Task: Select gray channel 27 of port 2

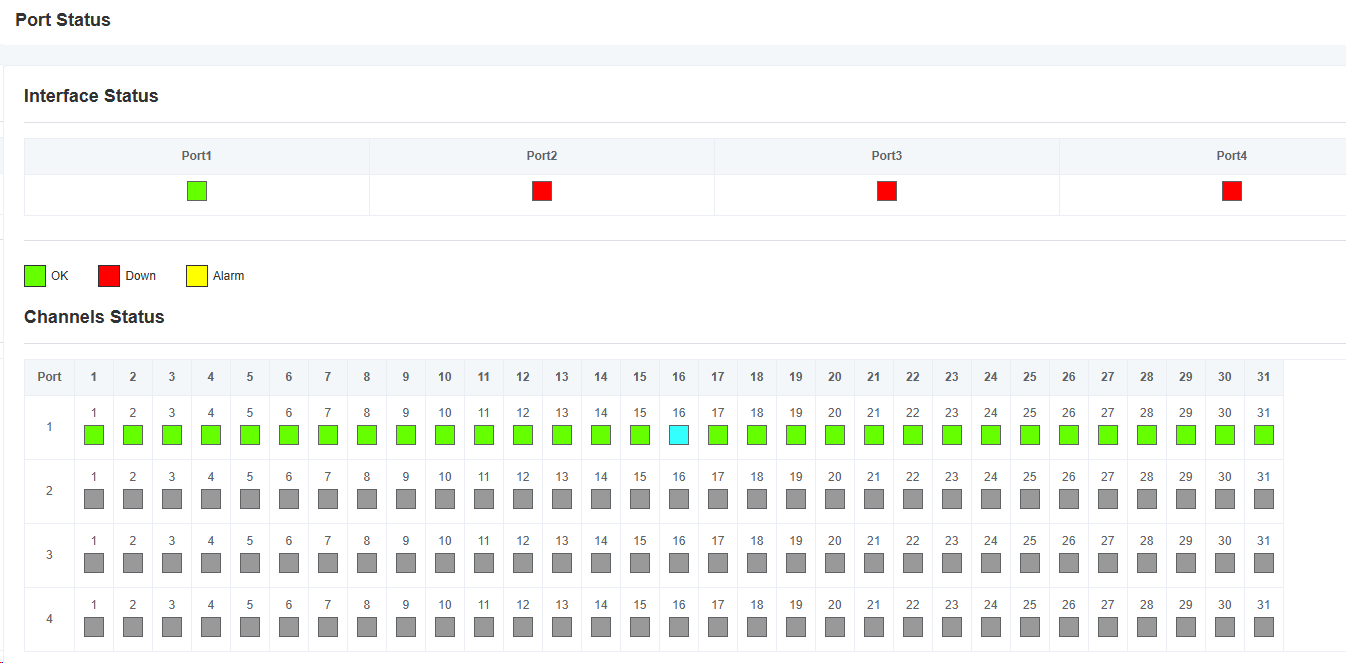Action: (1108, 499)
